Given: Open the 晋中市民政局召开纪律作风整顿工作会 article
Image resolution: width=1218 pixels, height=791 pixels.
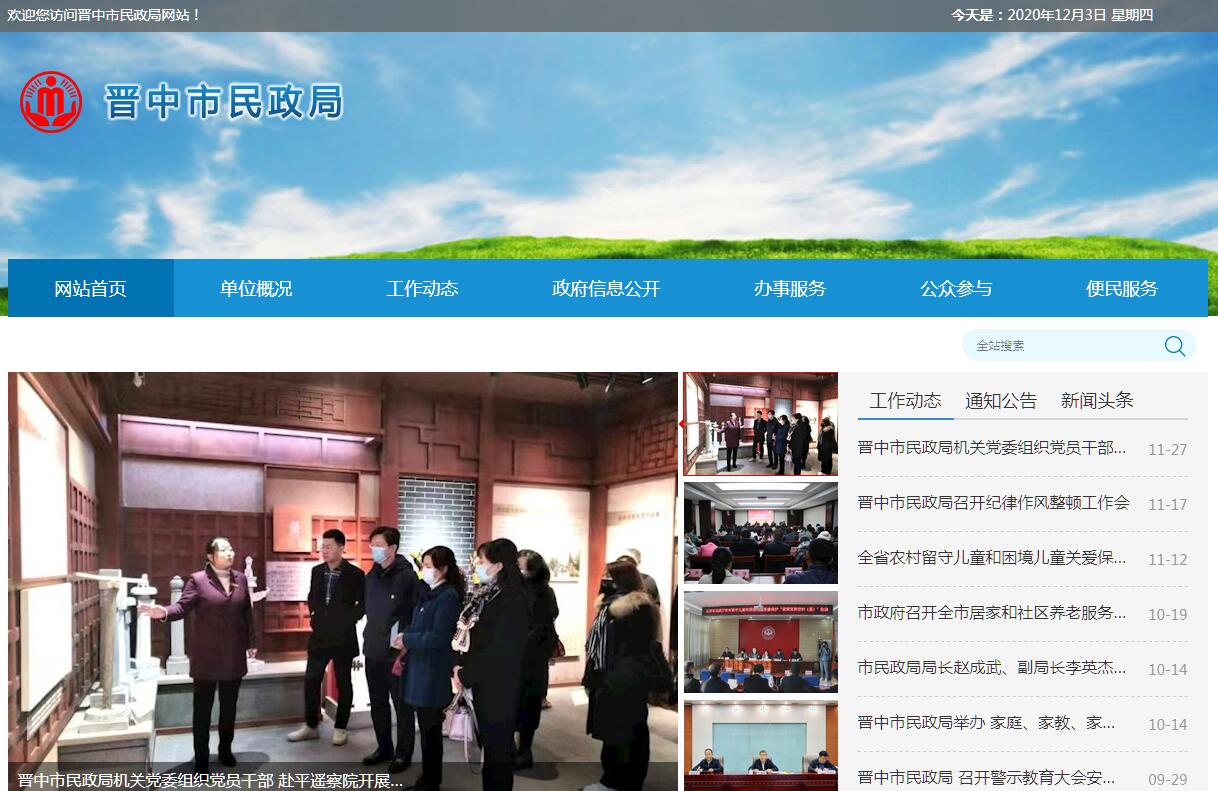Looking at the screenshot, I should click(x=993, y=503).
